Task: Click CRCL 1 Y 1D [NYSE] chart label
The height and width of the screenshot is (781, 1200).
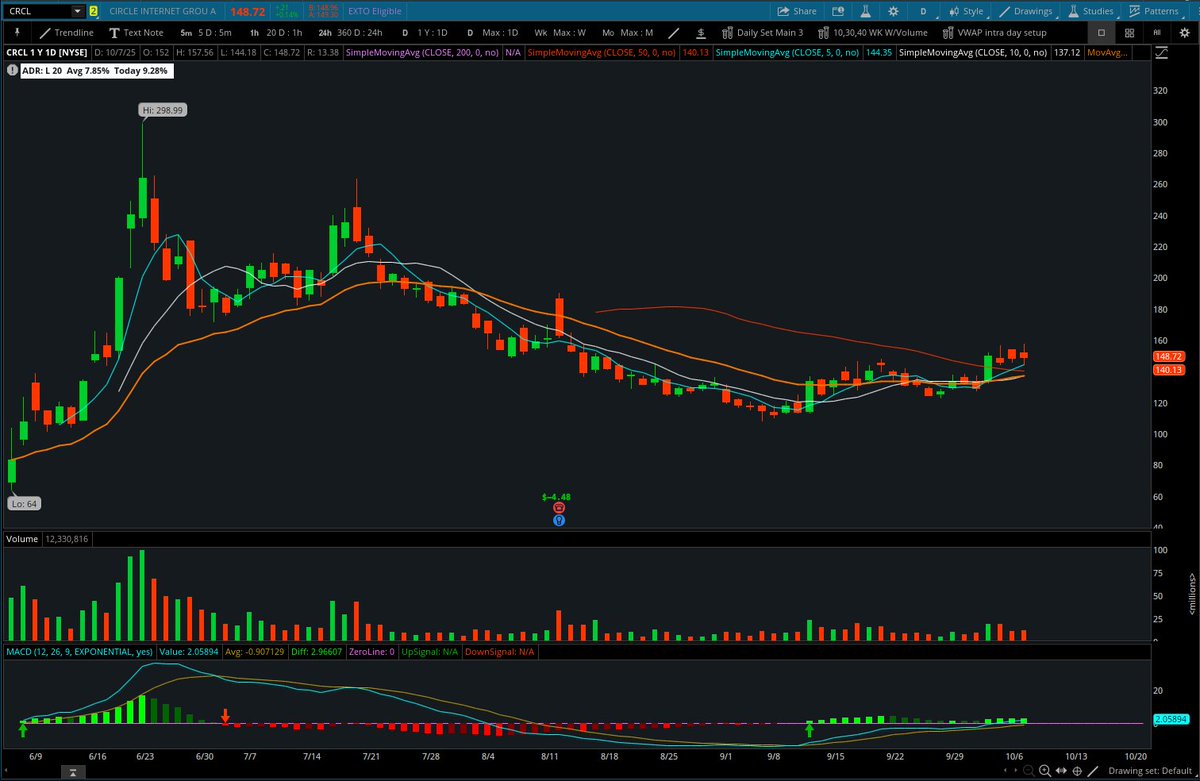Action: point(45,52)
